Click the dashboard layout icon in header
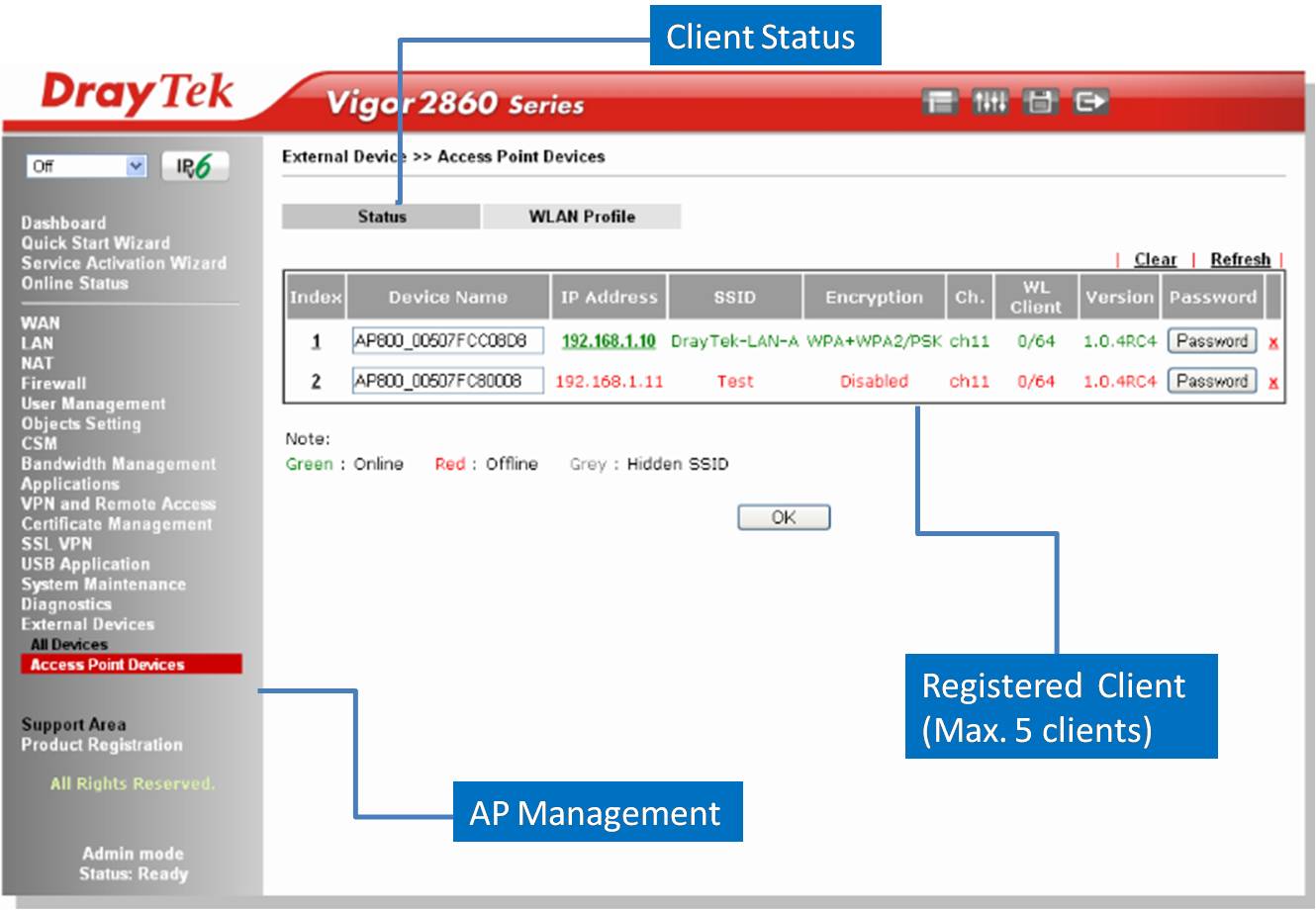 (940, 102)
